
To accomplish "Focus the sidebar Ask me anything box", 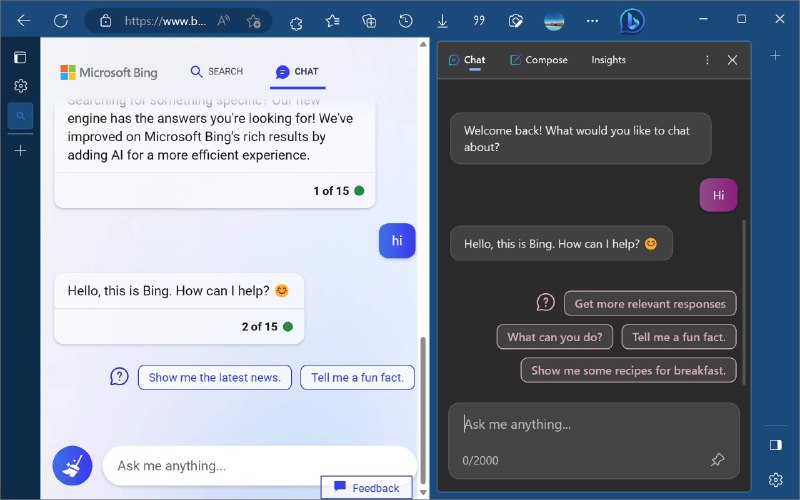I will (x=594, y=441).
